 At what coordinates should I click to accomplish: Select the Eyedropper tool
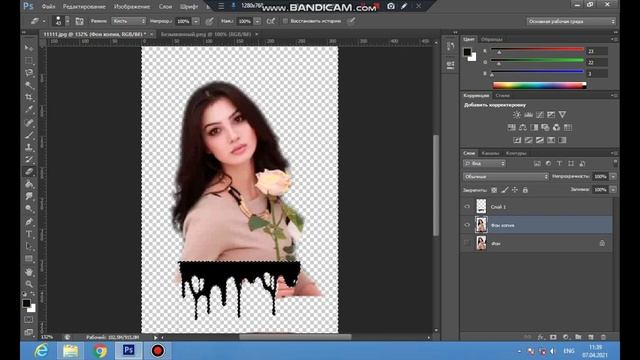tap(29, 109)
